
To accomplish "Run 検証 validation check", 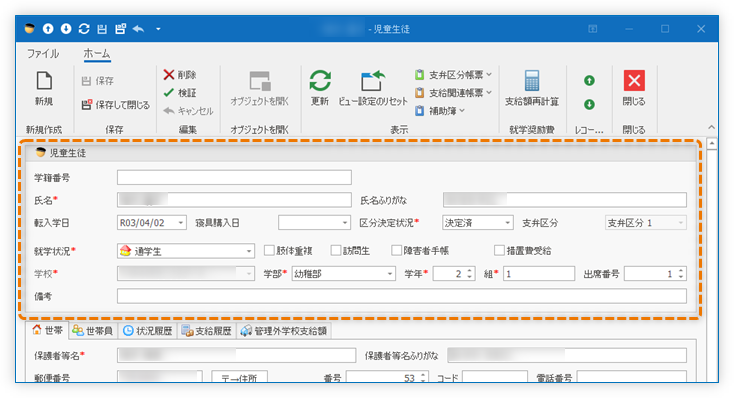I will (x=180, y=93).
